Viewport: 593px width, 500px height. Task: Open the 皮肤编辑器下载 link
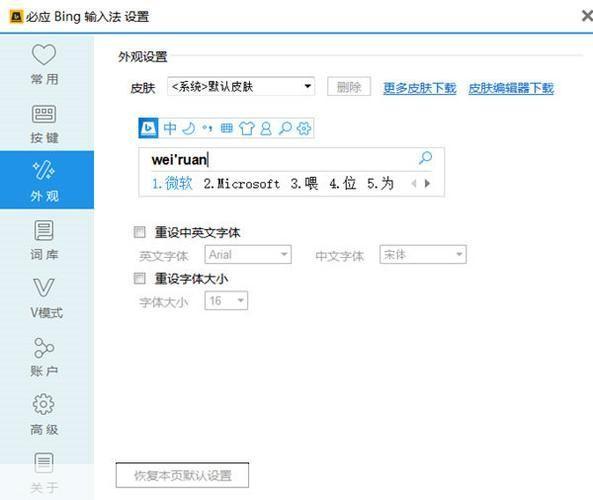(x=511, y=88)
